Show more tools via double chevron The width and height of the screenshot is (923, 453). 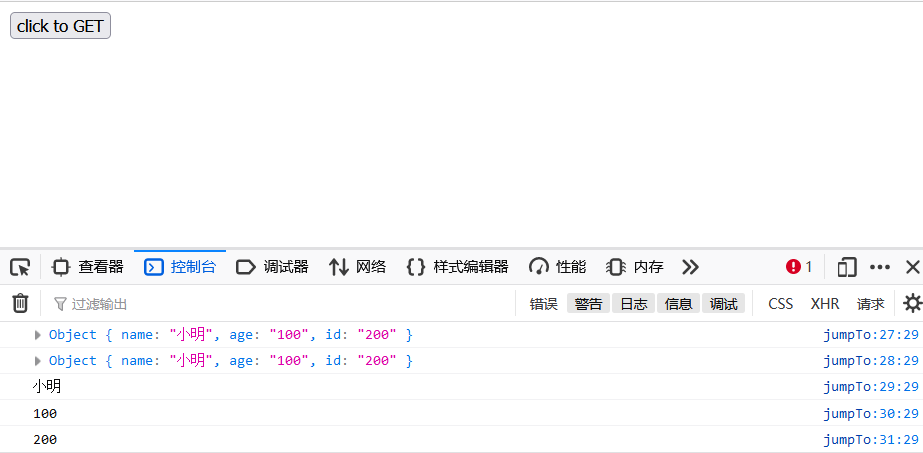690,268
